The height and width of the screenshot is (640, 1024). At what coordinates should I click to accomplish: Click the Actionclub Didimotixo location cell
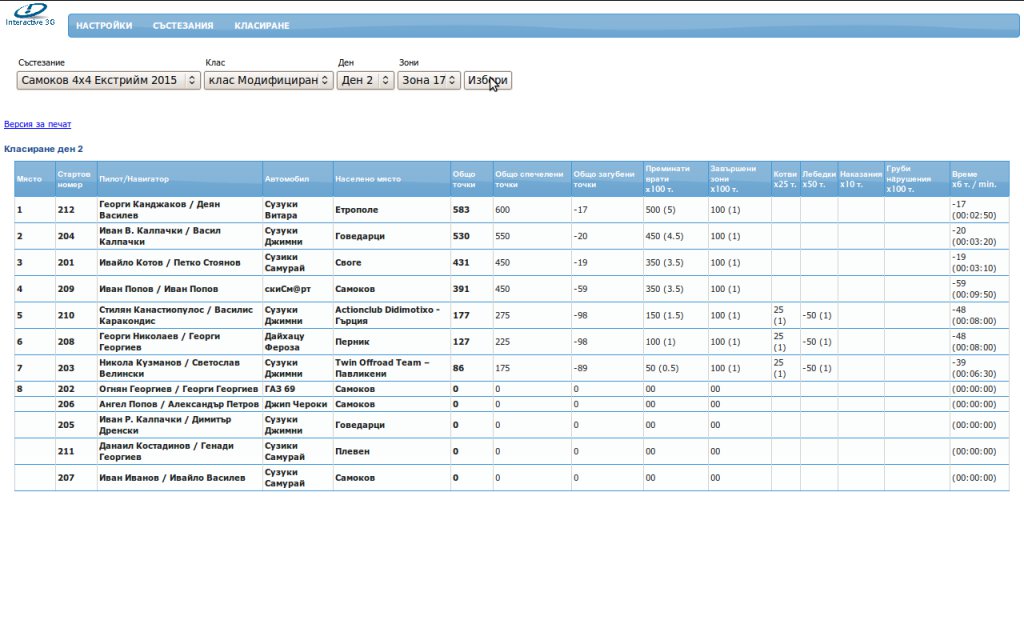click(x=390, y=315)
